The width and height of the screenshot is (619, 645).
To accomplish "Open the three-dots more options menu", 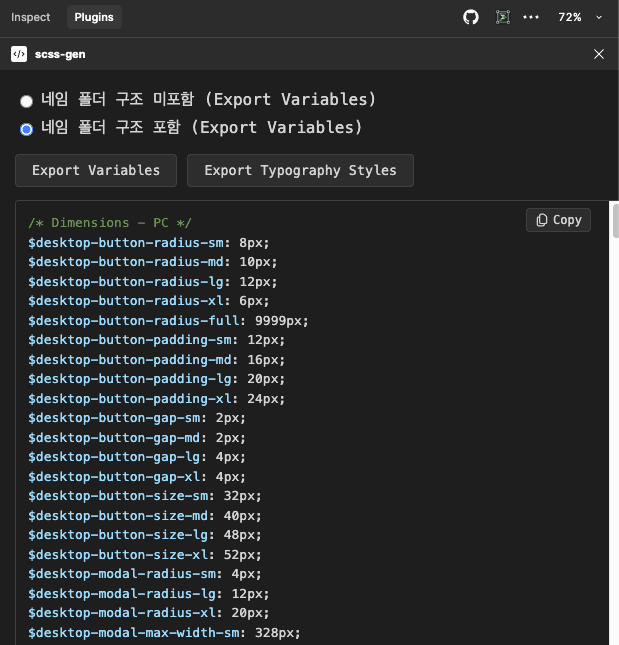I will tap(531, 17).
